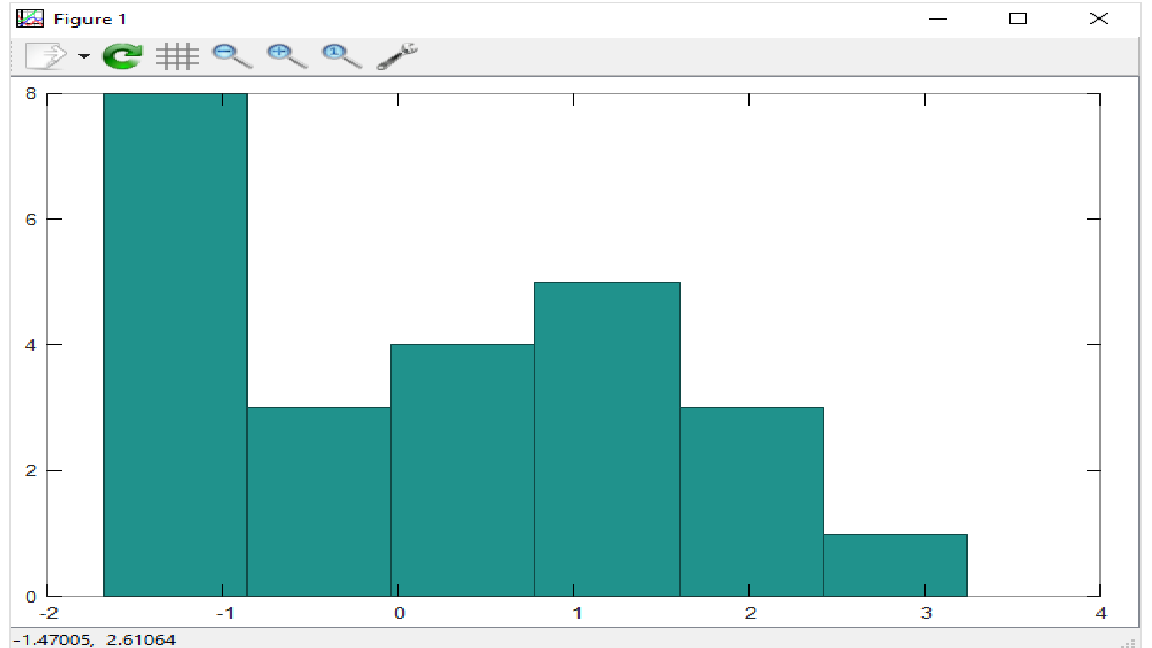Click the shortest histogram bar near 3
Image resolution: width=1152 pixels, height=648 pixels.
coord(895,565)
